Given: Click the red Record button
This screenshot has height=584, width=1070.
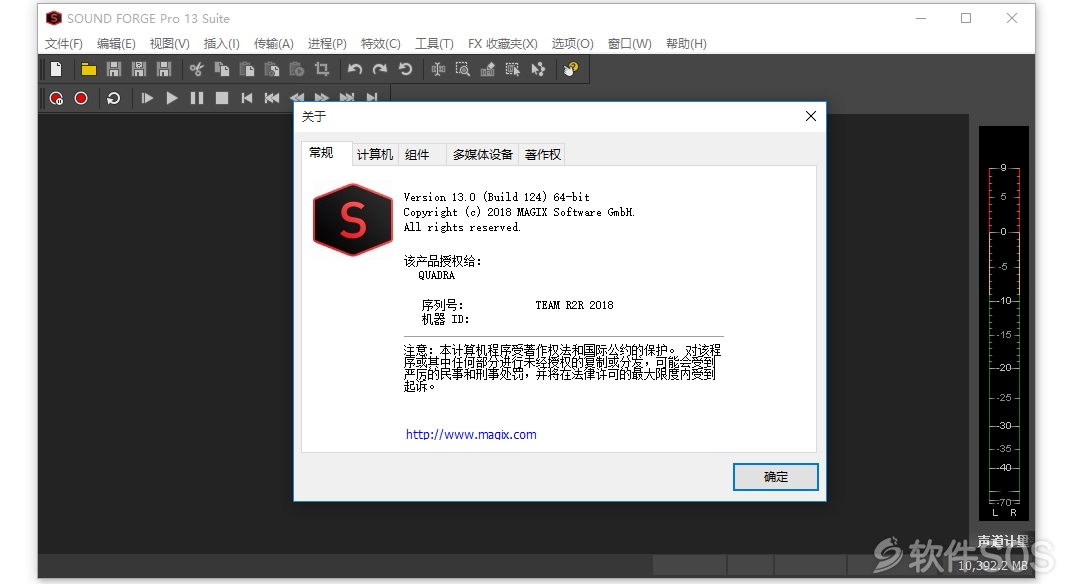Looking at the screenshot, I should coord(81,98).
